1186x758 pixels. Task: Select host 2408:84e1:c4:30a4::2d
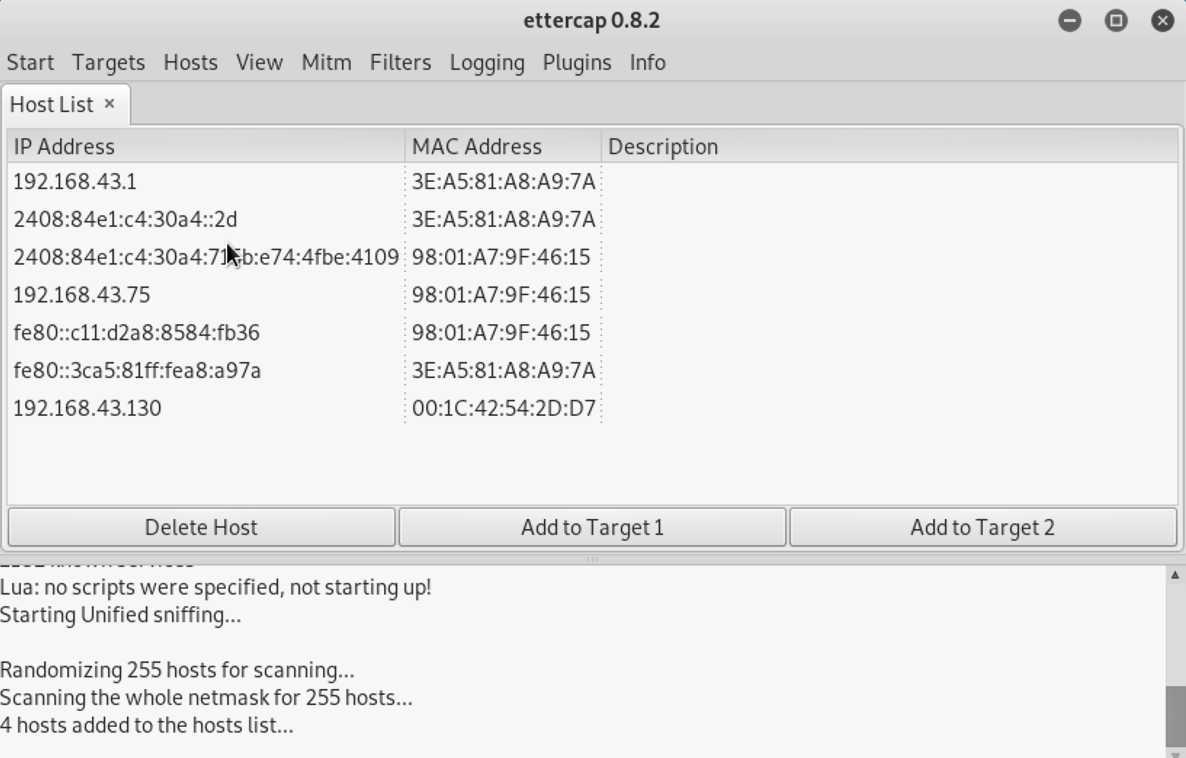592,219
